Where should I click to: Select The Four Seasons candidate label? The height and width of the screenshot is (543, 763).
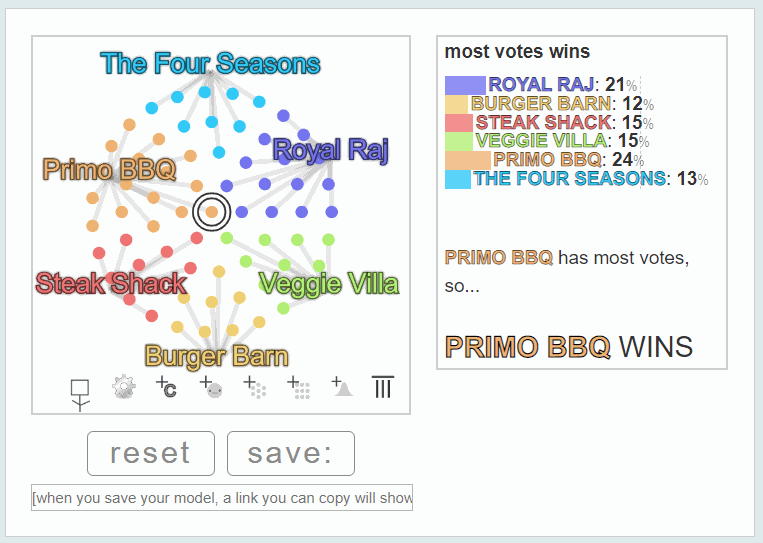(210, 63)
